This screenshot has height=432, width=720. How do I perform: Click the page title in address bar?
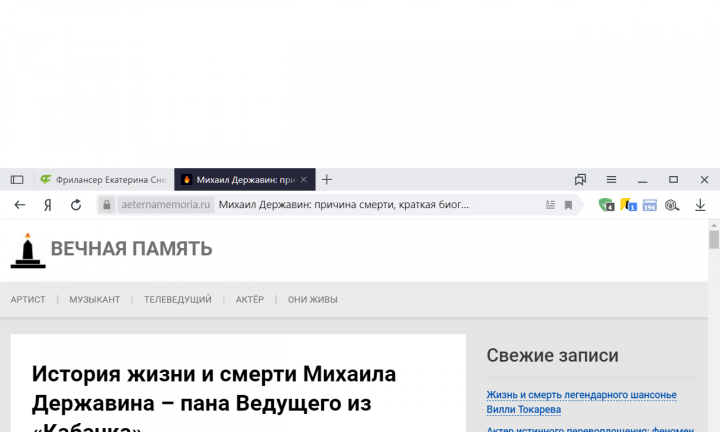pyautogui.click(x=343, y=205)
